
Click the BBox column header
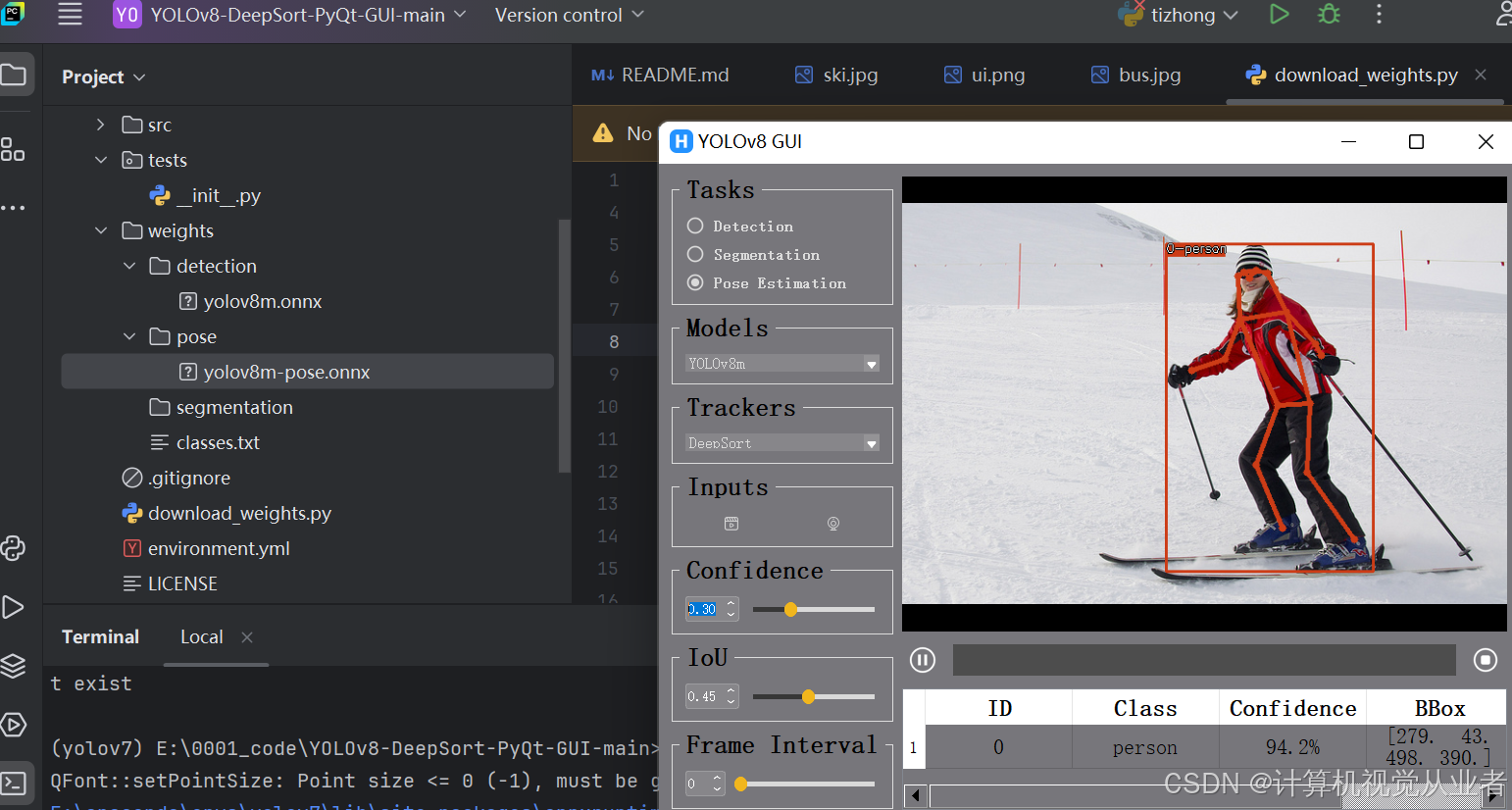click(x=1438, y=708)
